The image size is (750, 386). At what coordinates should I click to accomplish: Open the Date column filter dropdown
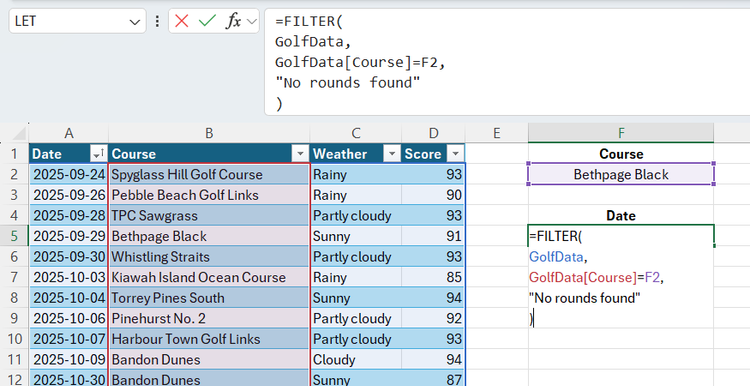pyautogui.click(x=98, y=154)
